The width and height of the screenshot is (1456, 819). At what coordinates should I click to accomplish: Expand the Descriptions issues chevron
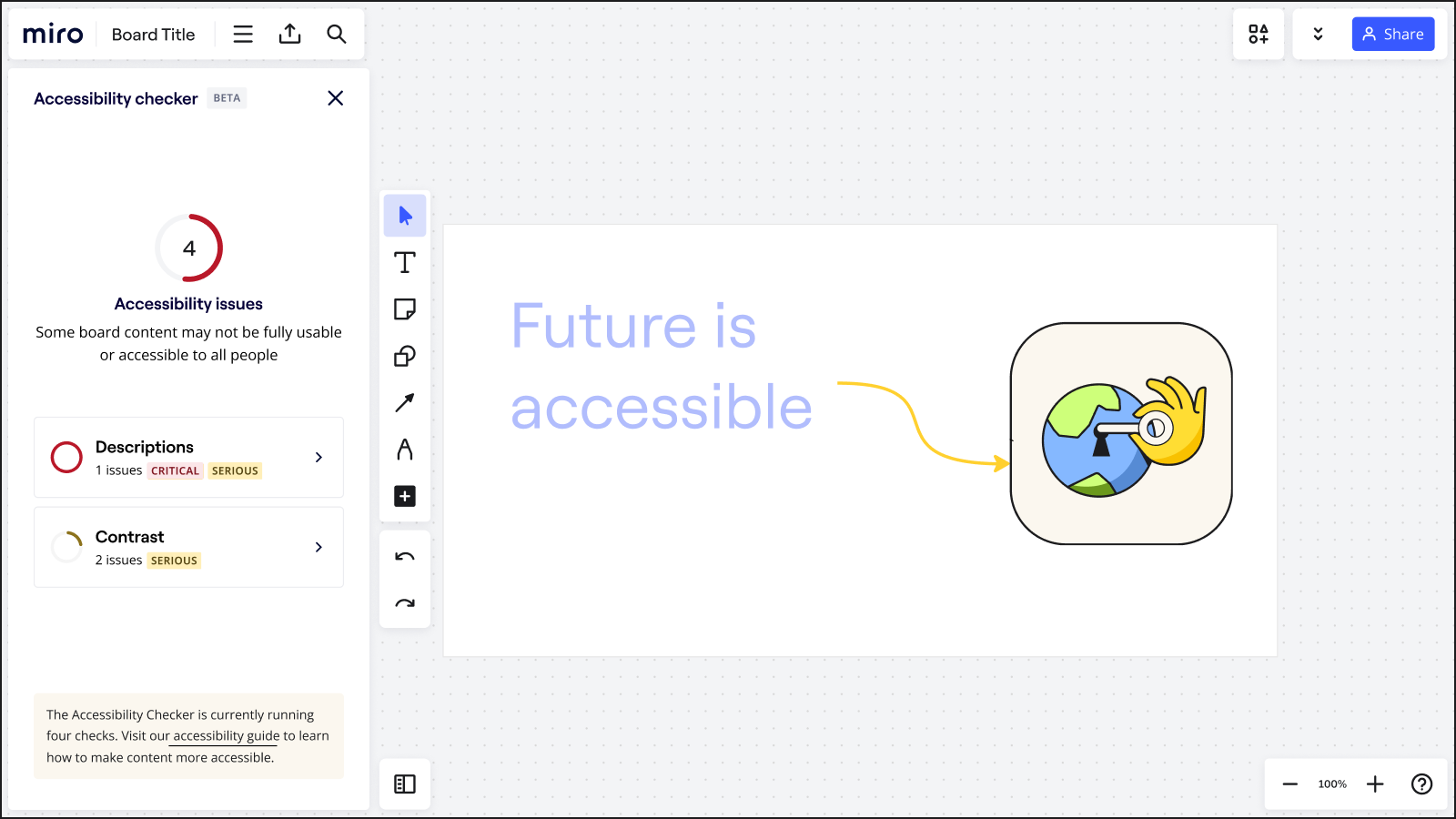coord(318,457)
